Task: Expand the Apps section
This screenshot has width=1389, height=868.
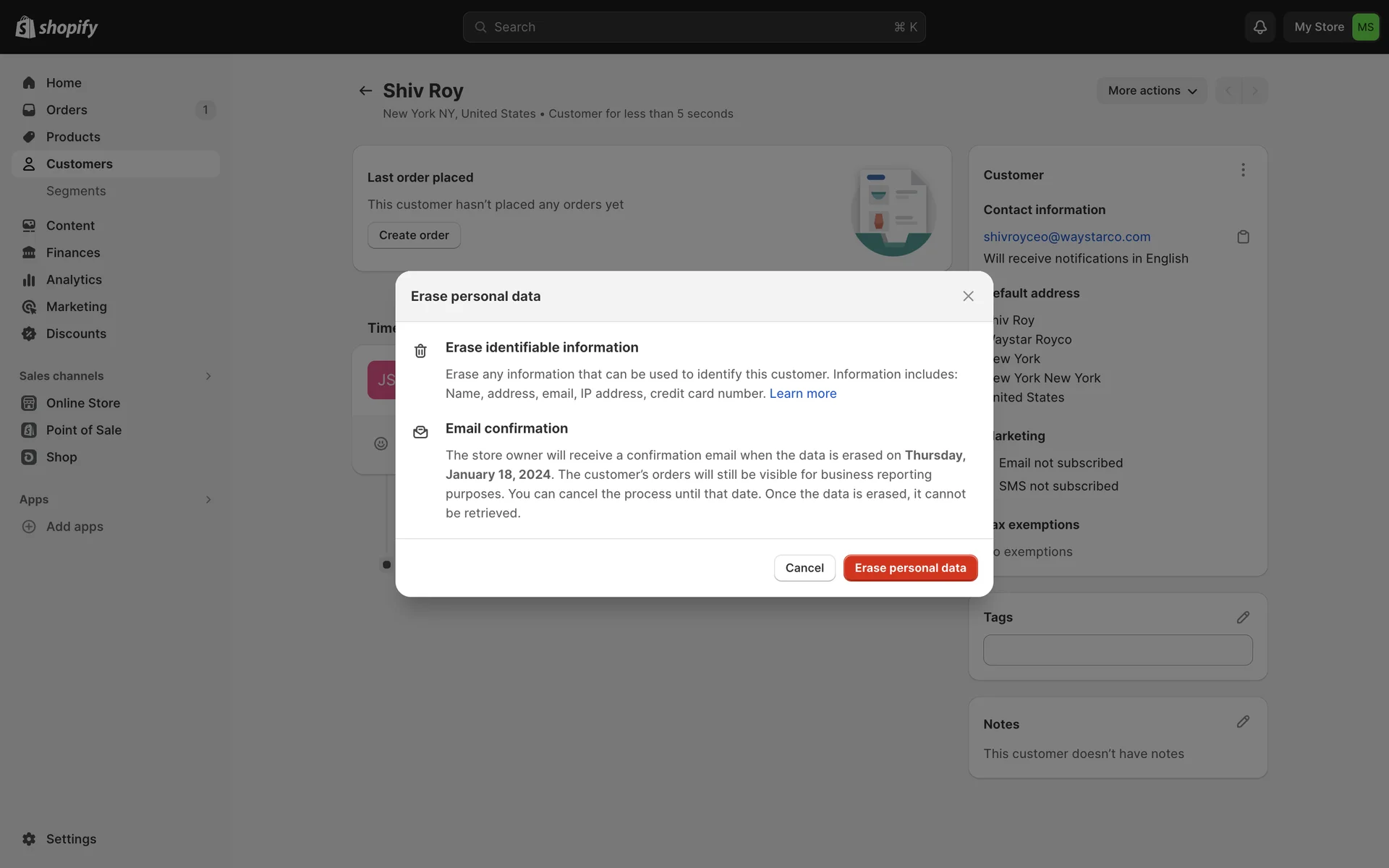Action: 208,500
